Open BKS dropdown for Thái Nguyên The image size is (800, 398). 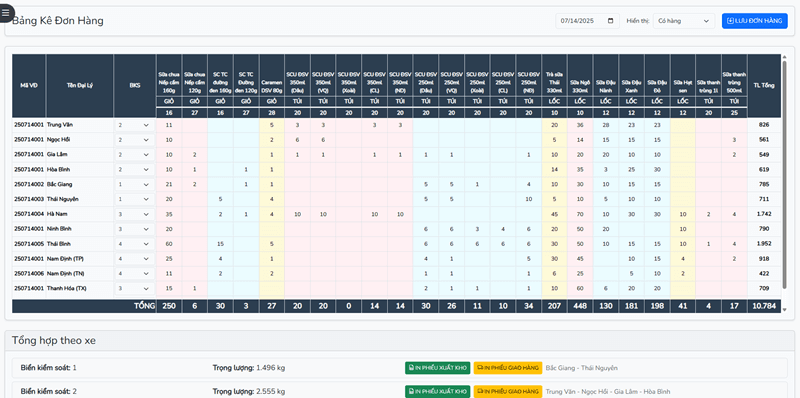[134, 199]
